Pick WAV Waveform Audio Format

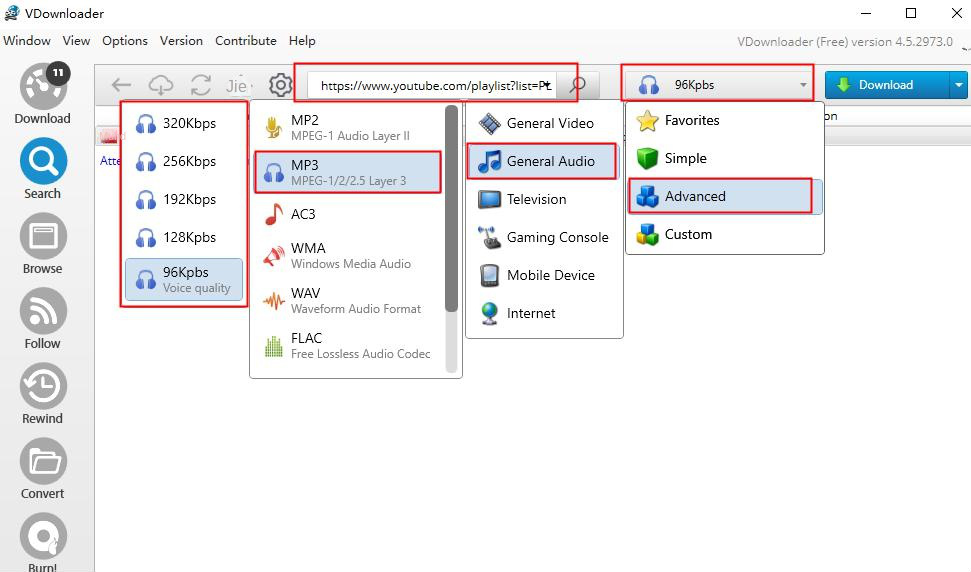(349, 300)
